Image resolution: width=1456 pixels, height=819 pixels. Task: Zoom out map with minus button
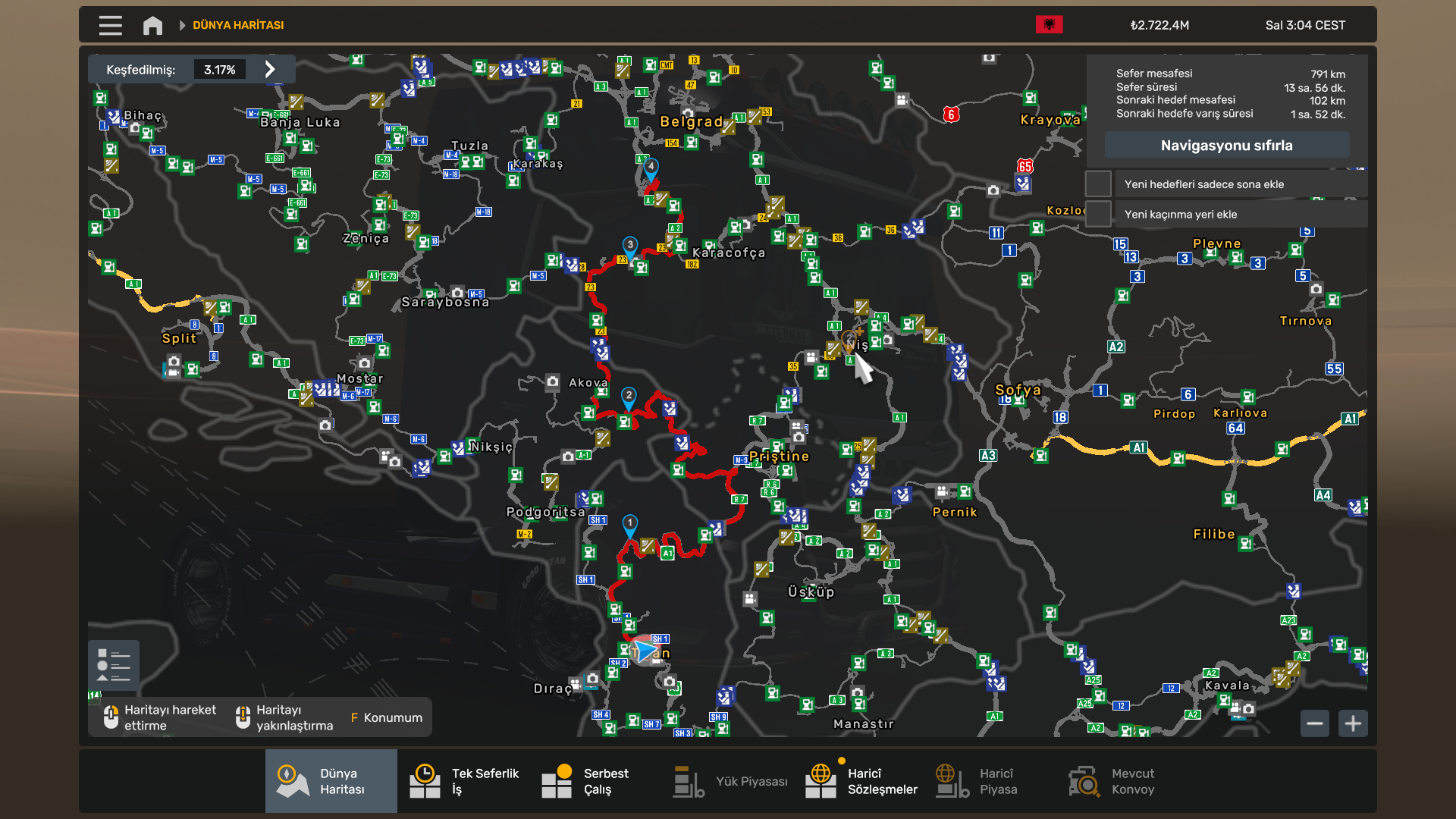[x=1315, y=723]
